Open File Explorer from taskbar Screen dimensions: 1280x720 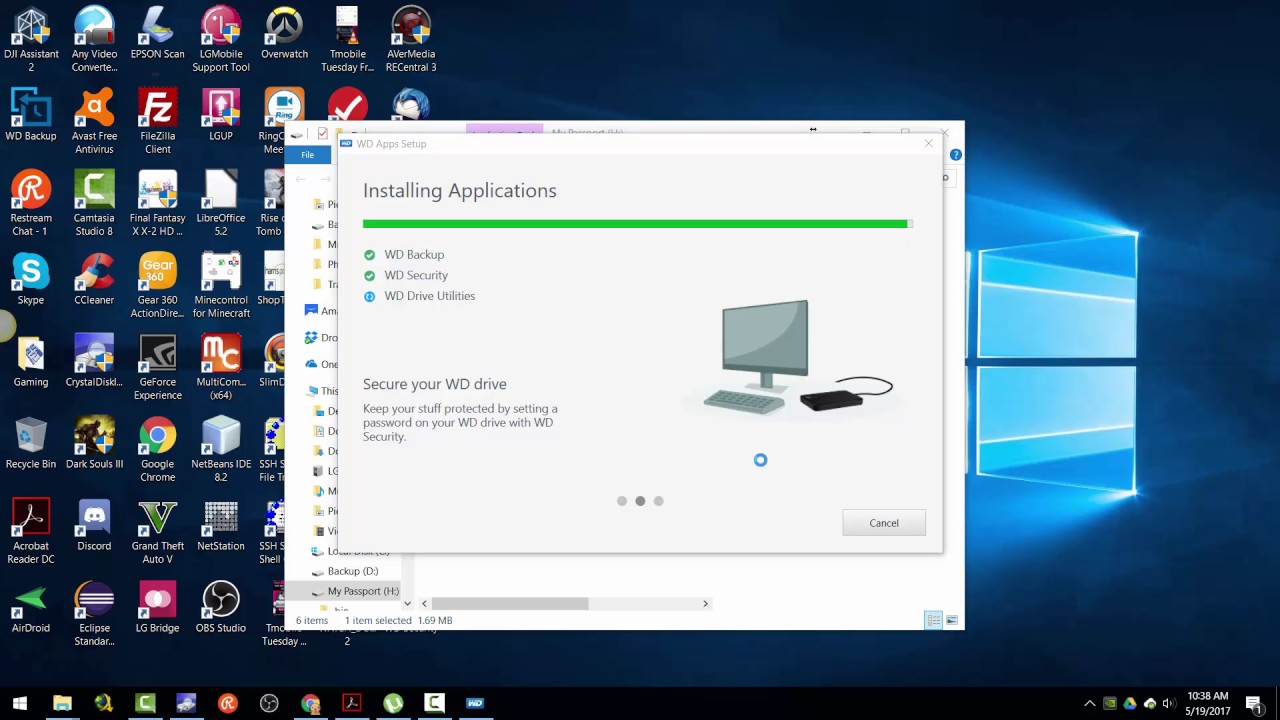(x=62, y=703)
